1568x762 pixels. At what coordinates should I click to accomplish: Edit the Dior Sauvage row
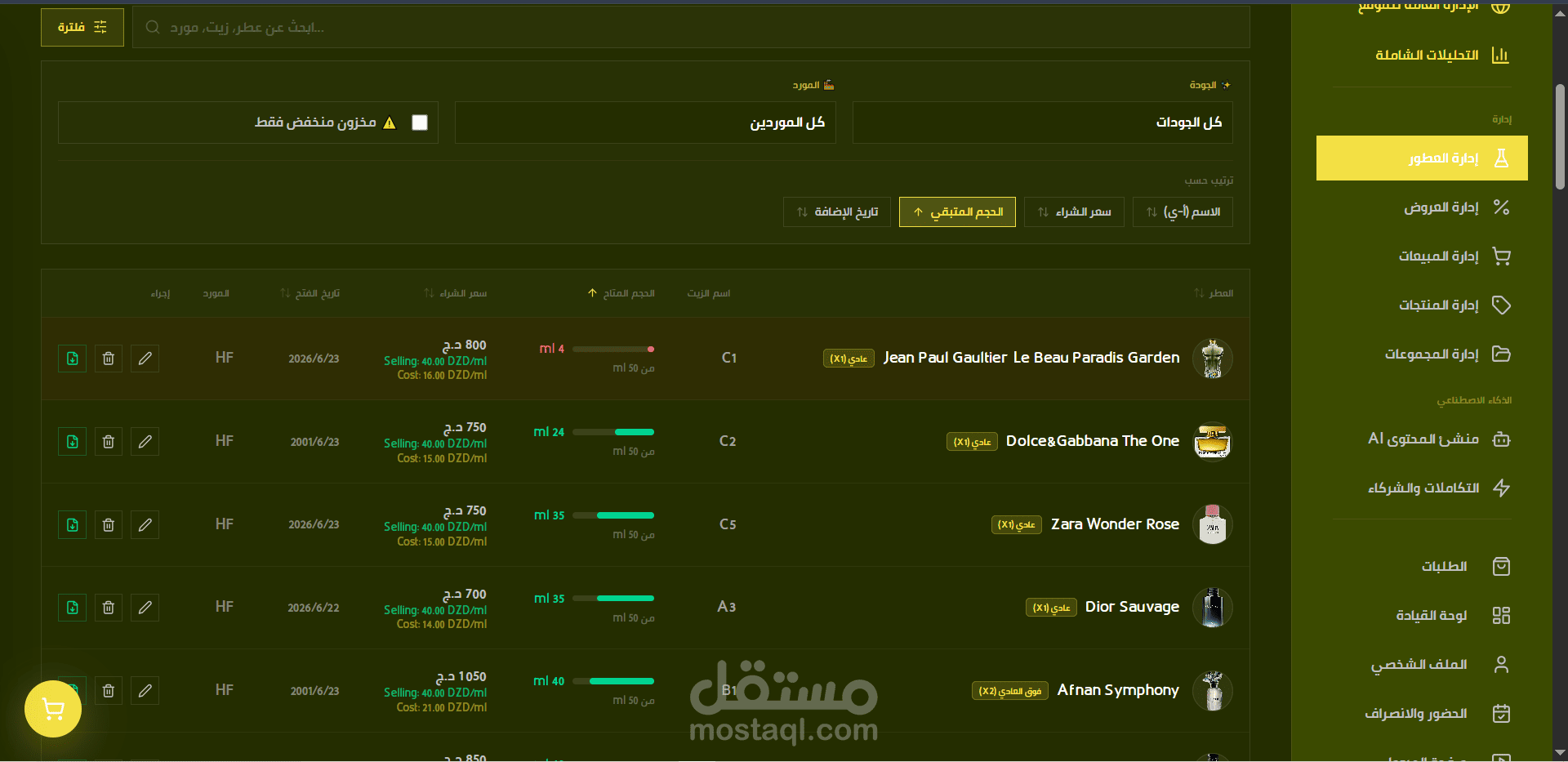(x=145, y=608)
